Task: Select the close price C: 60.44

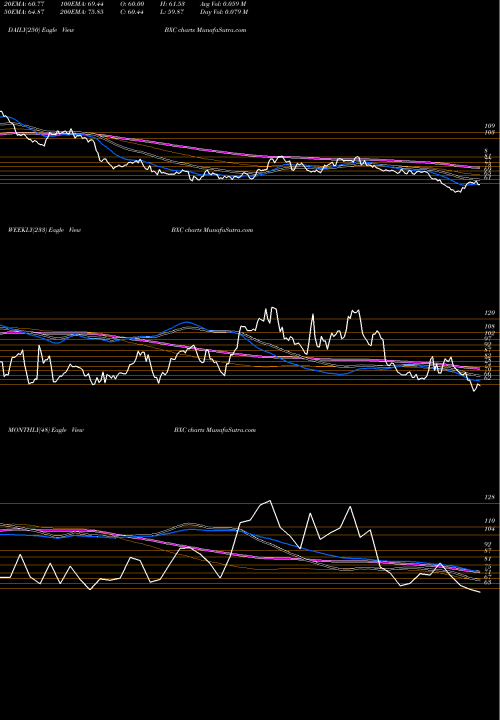Action: click(x=131, y=12)
